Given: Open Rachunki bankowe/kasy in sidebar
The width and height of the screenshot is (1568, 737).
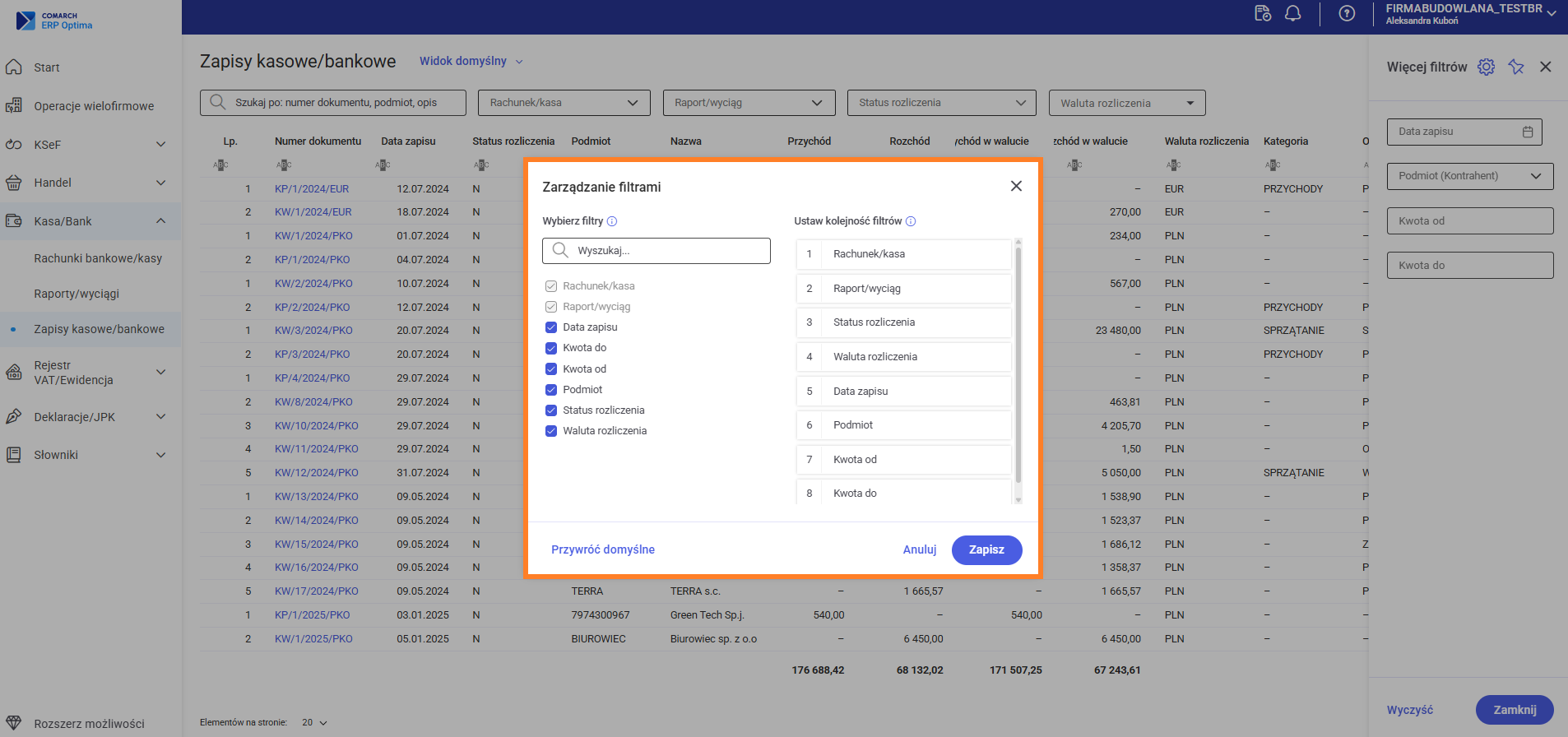Looking at the screenshot, I should point(98,258).
